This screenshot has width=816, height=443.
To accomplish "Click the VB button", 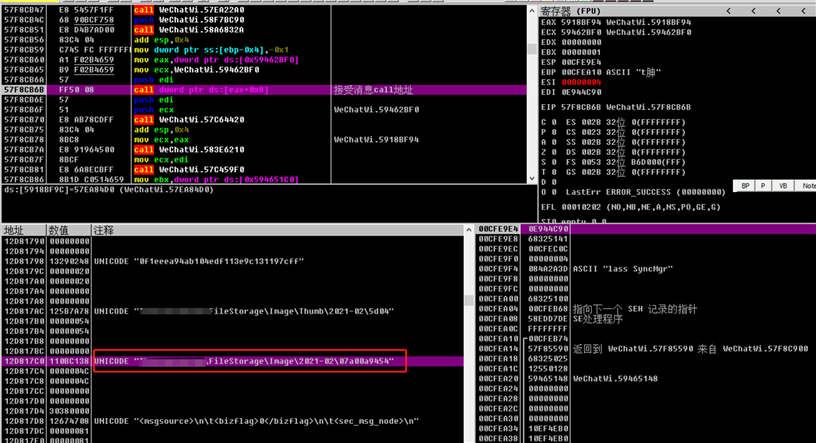I will [783, 186].
